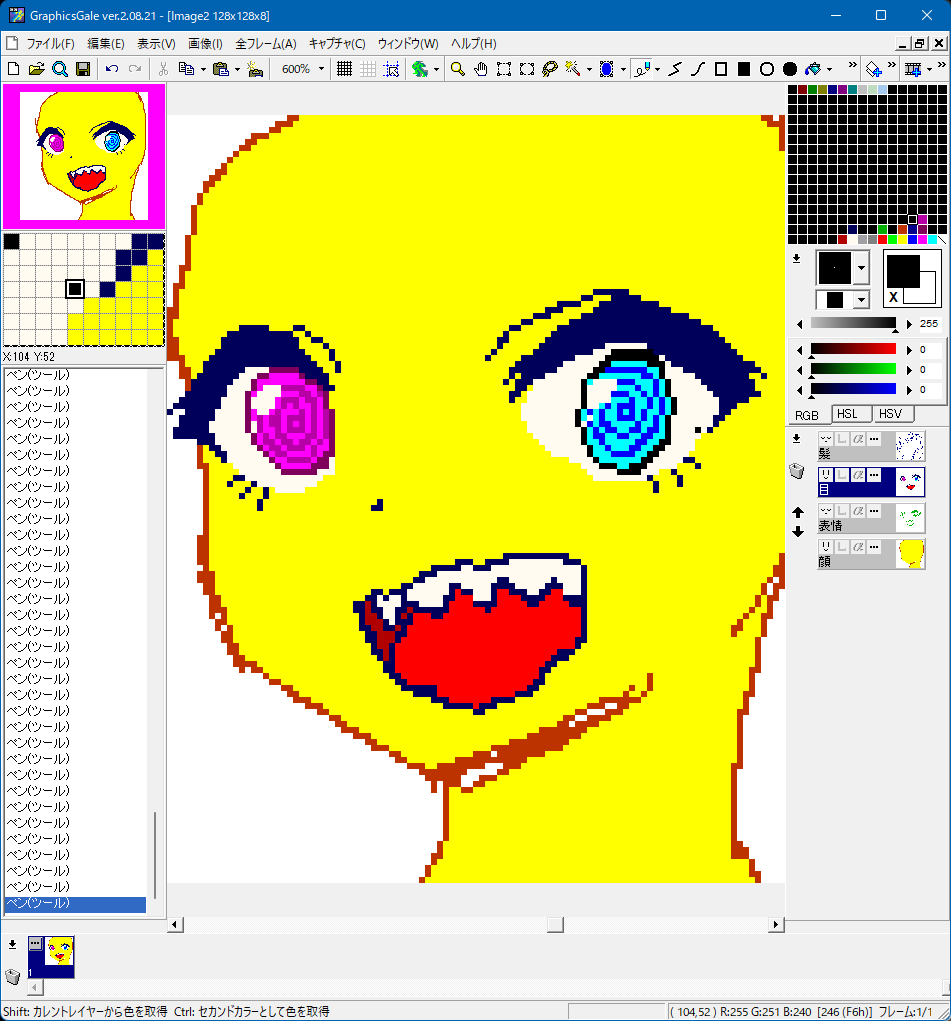Open the 画像(I) menu

[205, 44]
